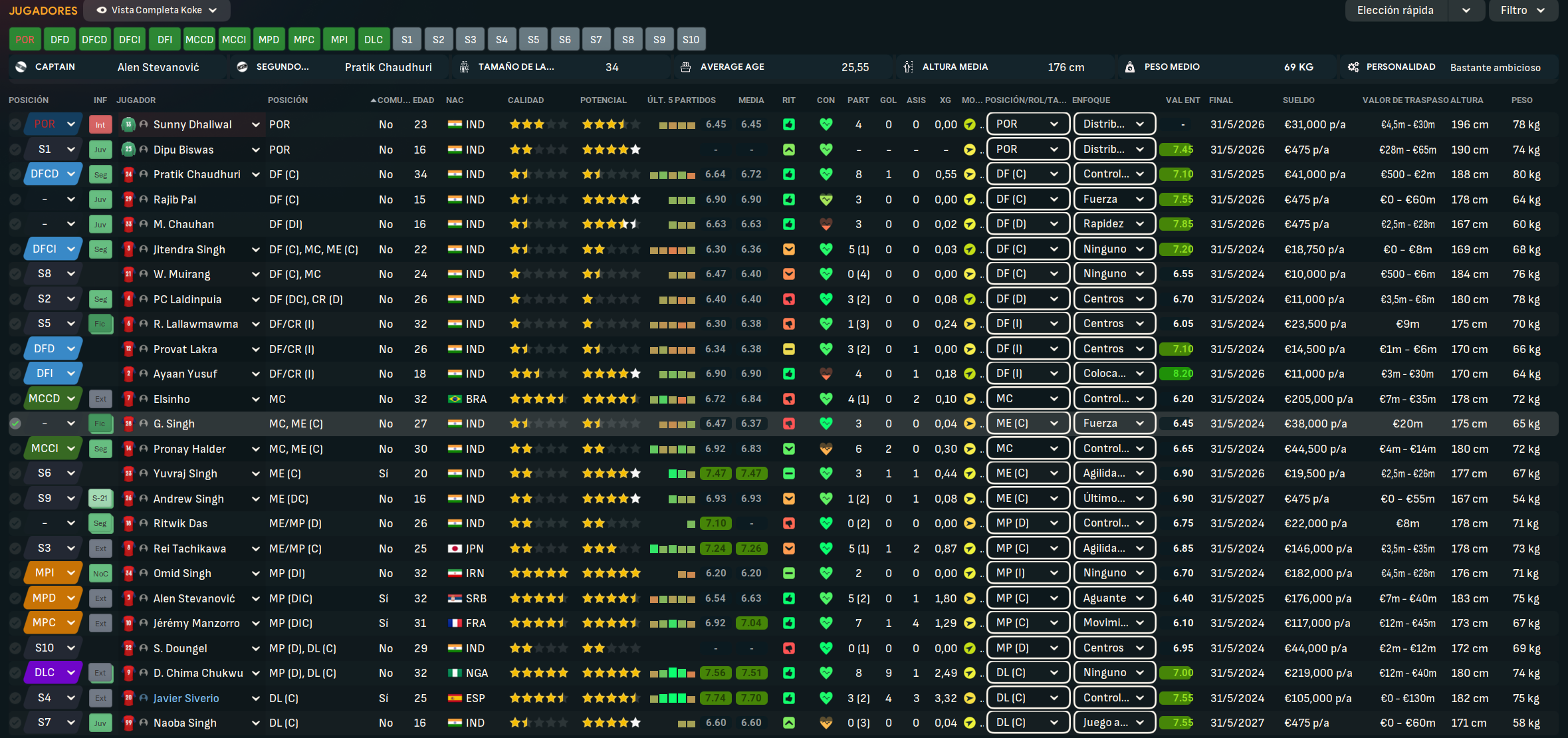Viewport: 1568px width, 738px height.
Task: Sort by the SUELDO column header
Action: coord(1299,100)
